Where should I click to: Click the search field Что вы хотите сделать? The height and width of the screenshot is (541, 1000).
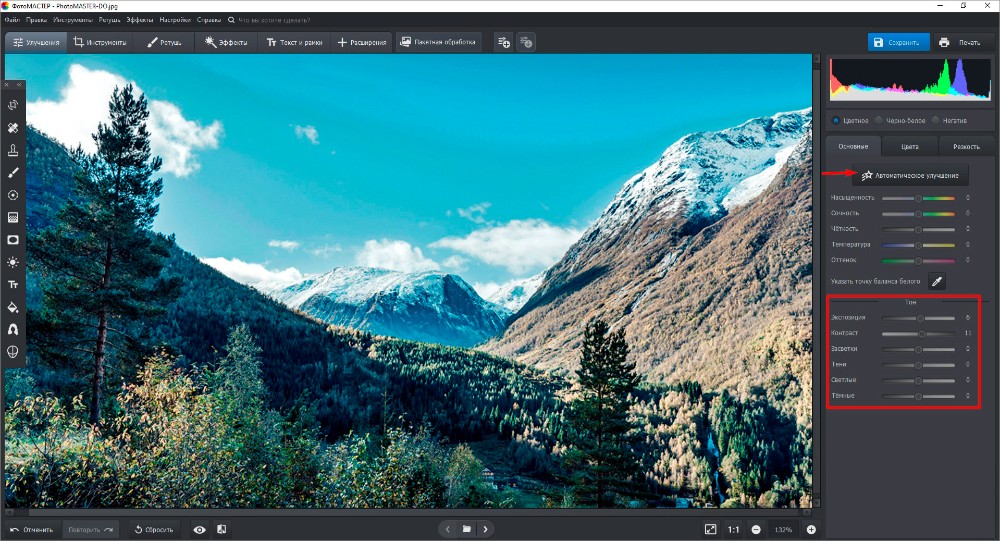tap(274, 20)
